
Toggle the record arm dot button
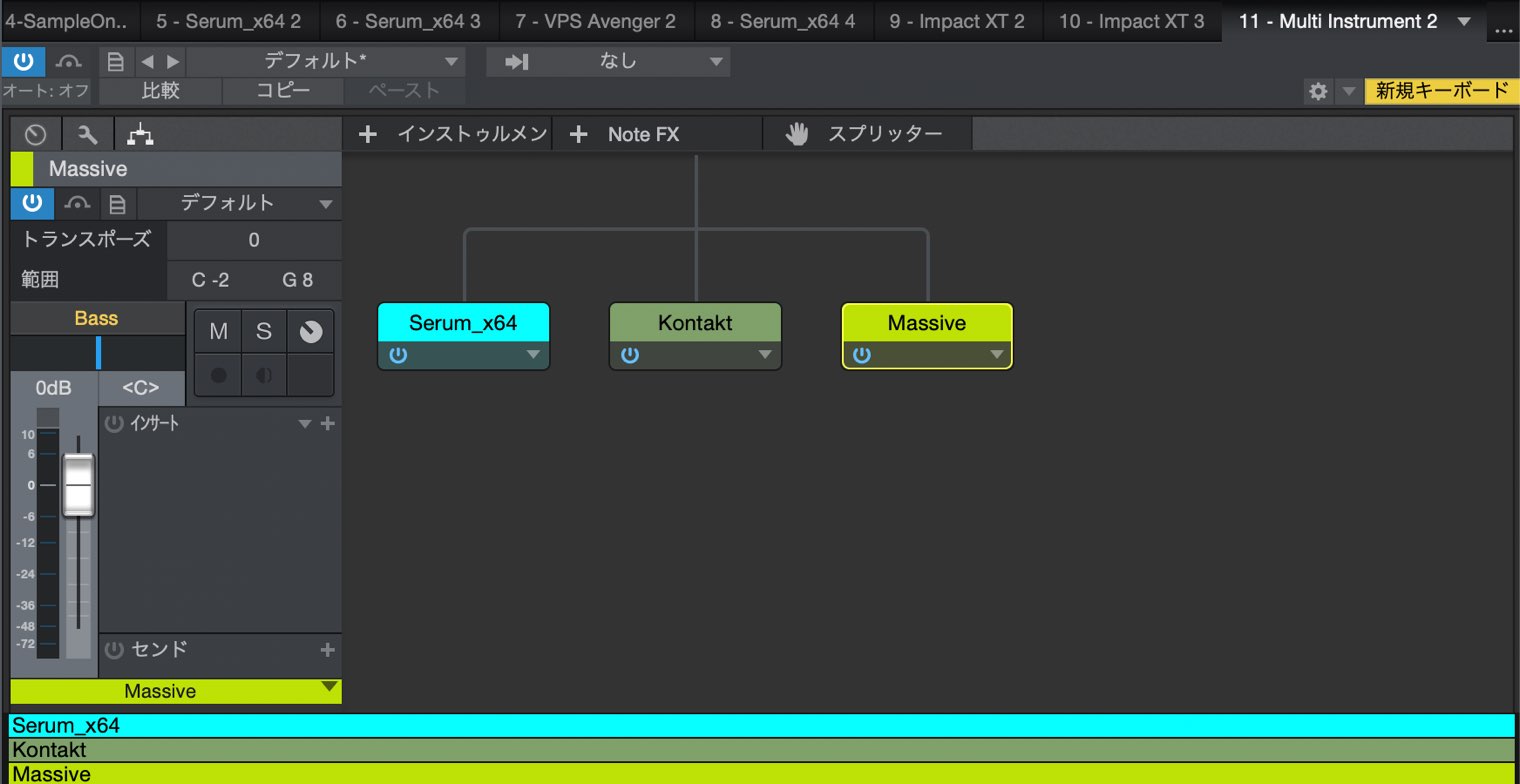(218, 375)
